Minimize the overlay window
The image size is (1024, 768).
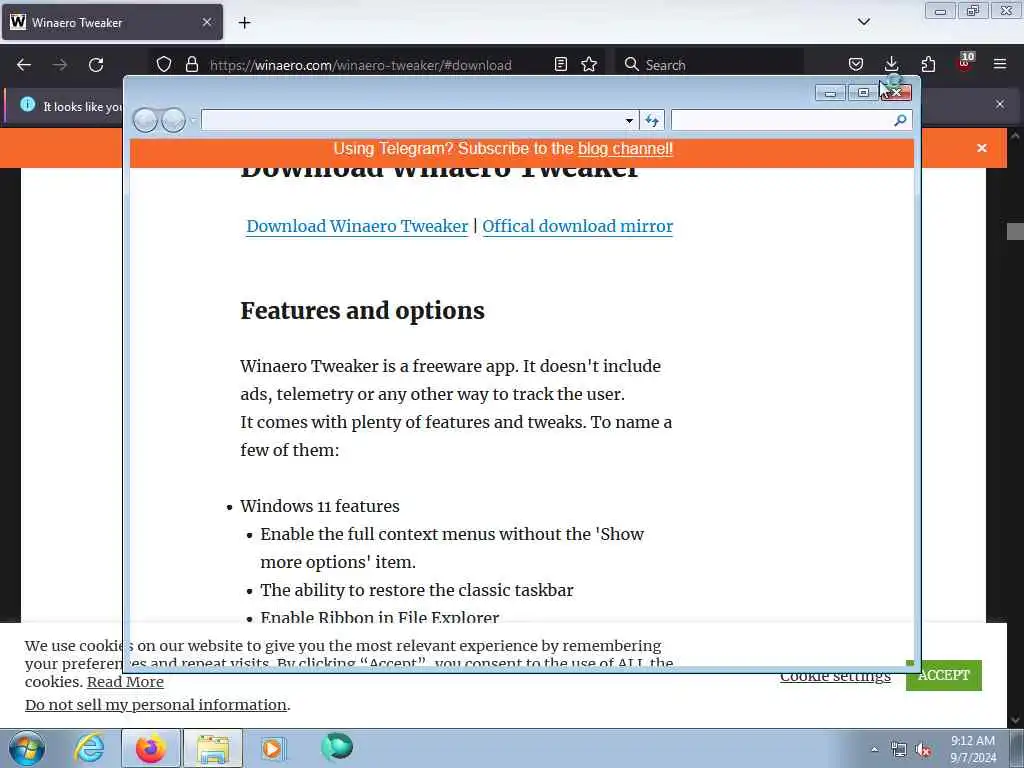(x=830, y=93)
